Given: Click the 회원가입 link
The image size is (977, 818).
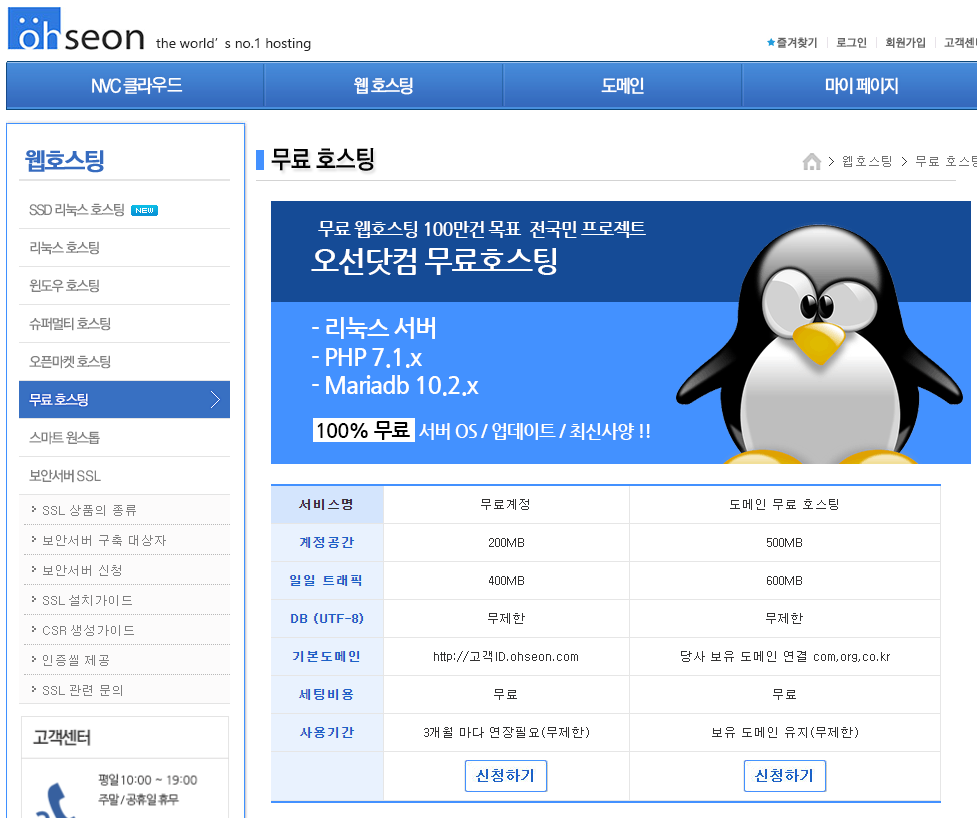Looking at the screenshot, I should point(905,42).
